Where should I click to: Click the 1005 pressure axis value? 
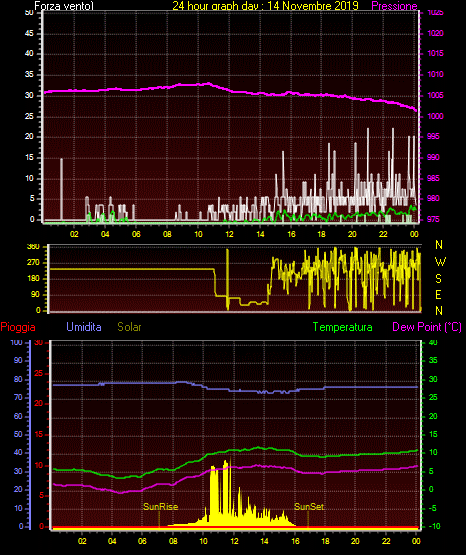(x=435, y=95)
